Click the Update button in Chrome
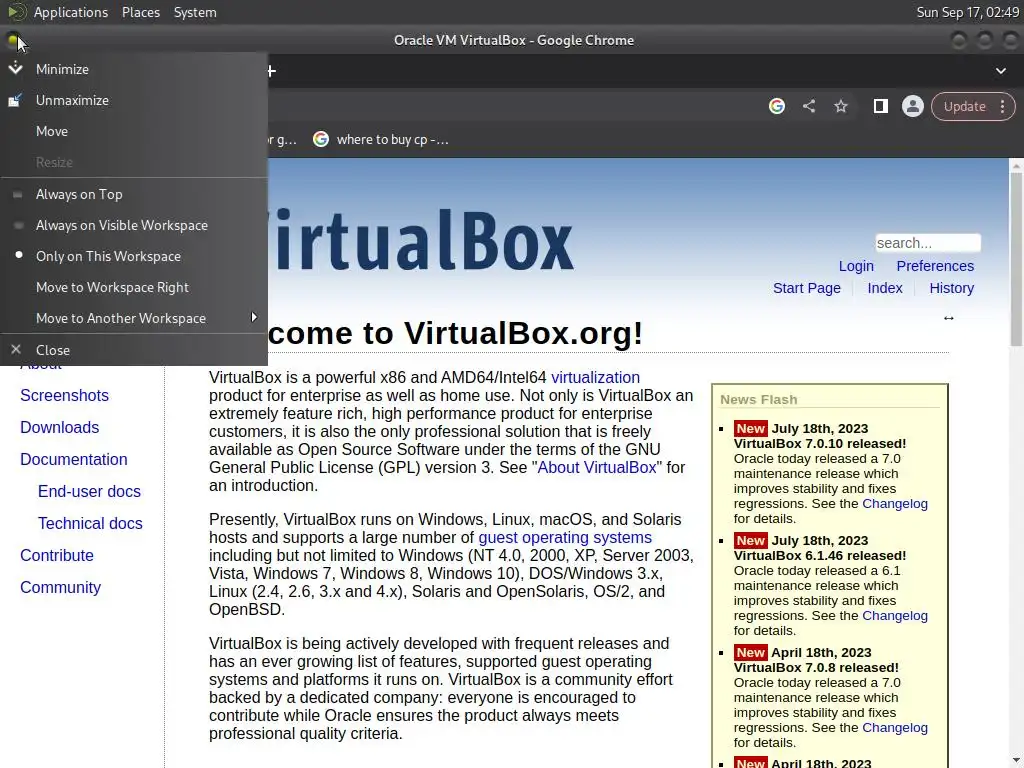The height and width of the screenshot is (768, 1024). 965,106
